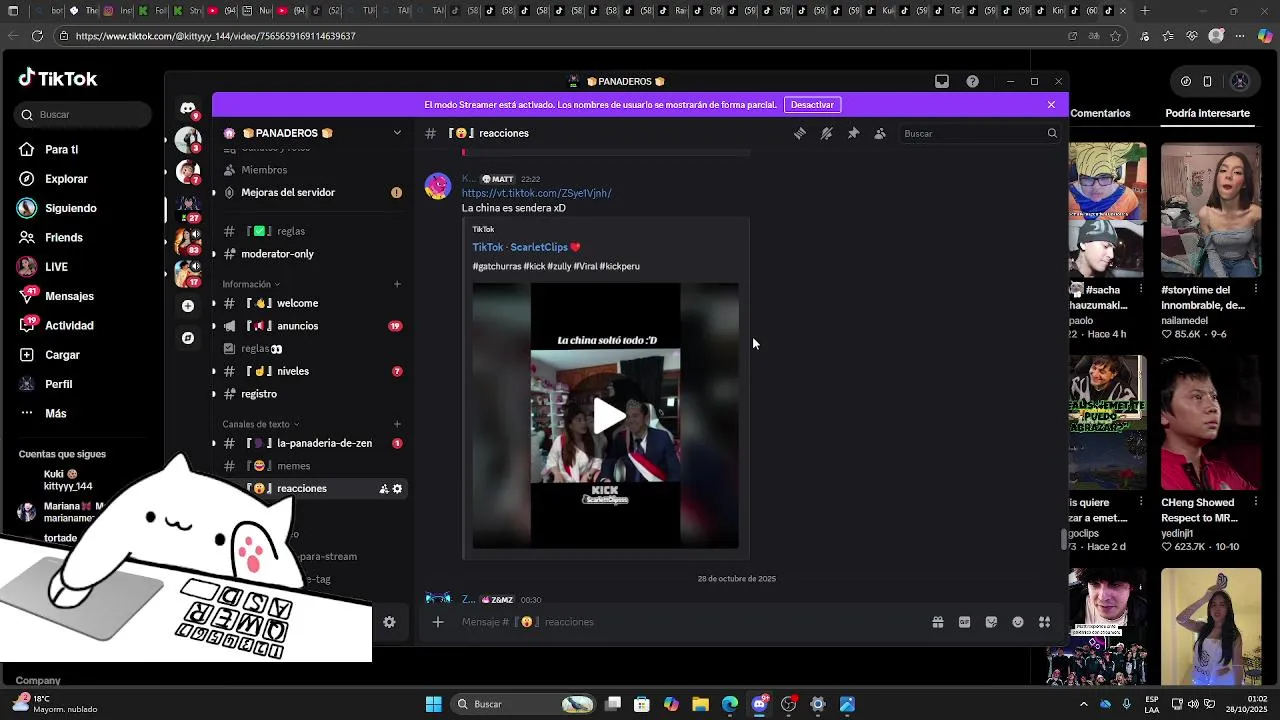Open Windows Start menu
1280x720 pixels.
click(x=433, y=704)
